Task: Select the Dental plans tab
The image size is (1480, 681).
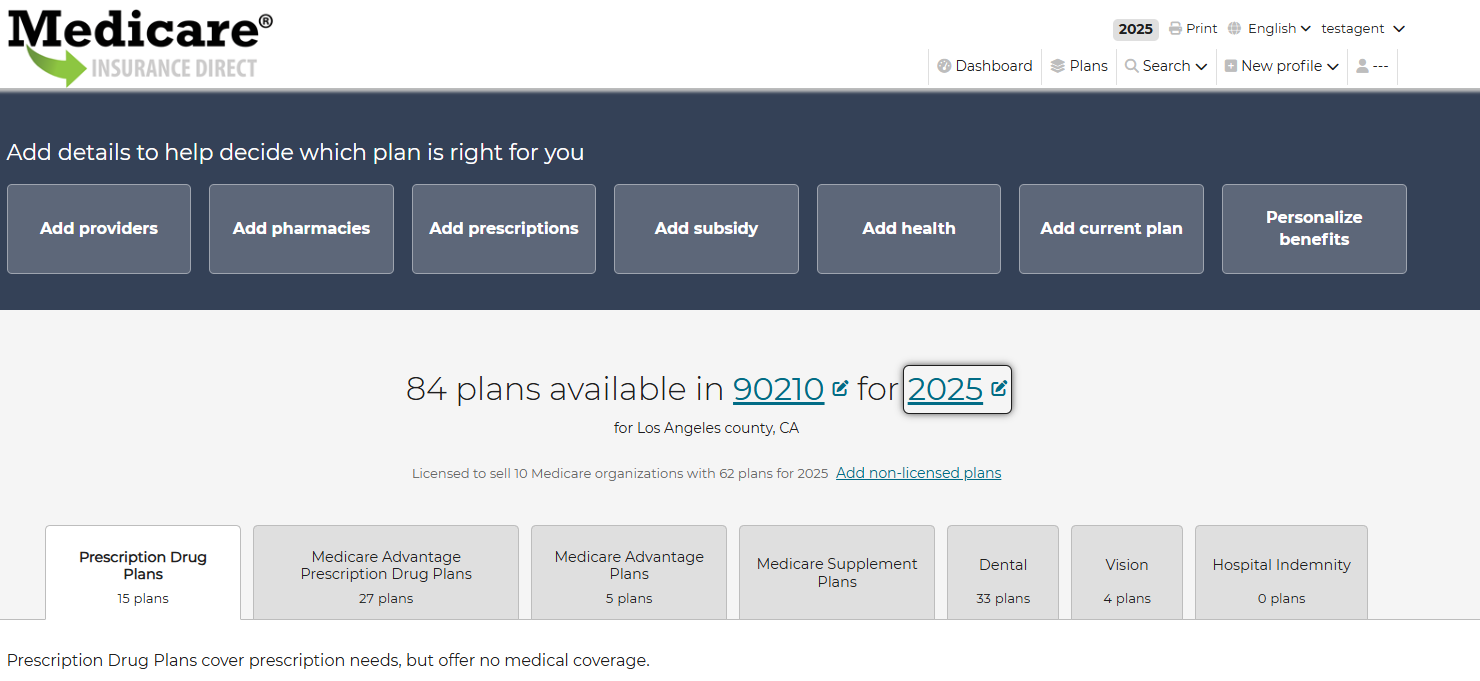Action: click(x=1003, y=574)
